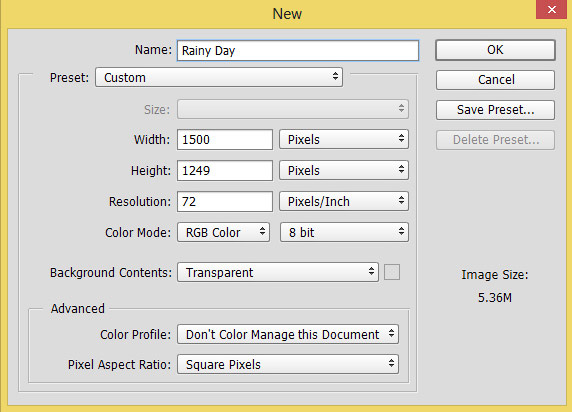Viewport: 572px width, 412px height.
Task: Open the RGB Color mode dropdown
Action: 223,232
